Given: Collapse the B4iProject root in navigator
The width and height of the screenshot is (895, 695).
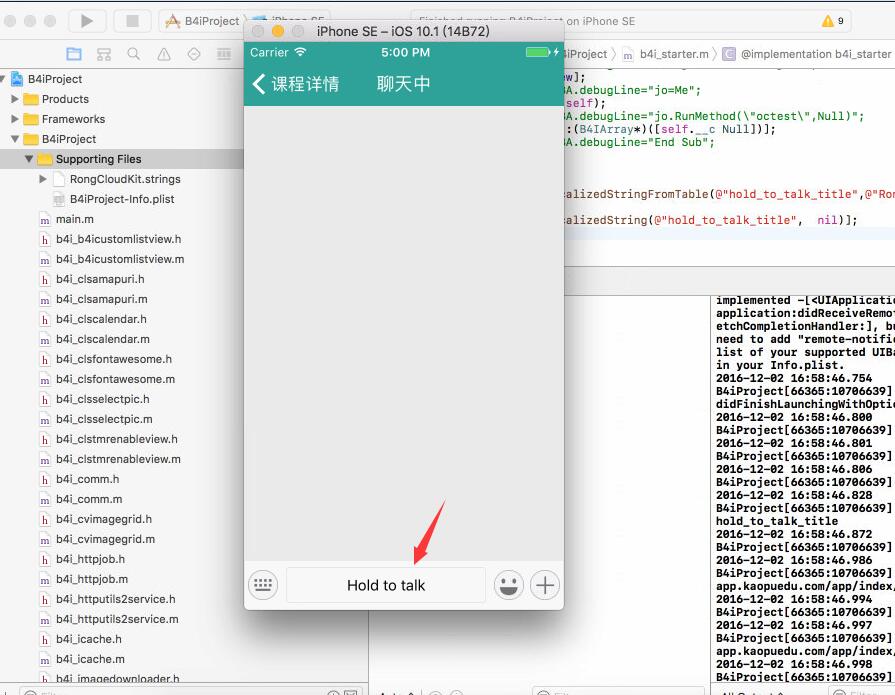Looking at the screenshot, I should (x=3, y=79).
